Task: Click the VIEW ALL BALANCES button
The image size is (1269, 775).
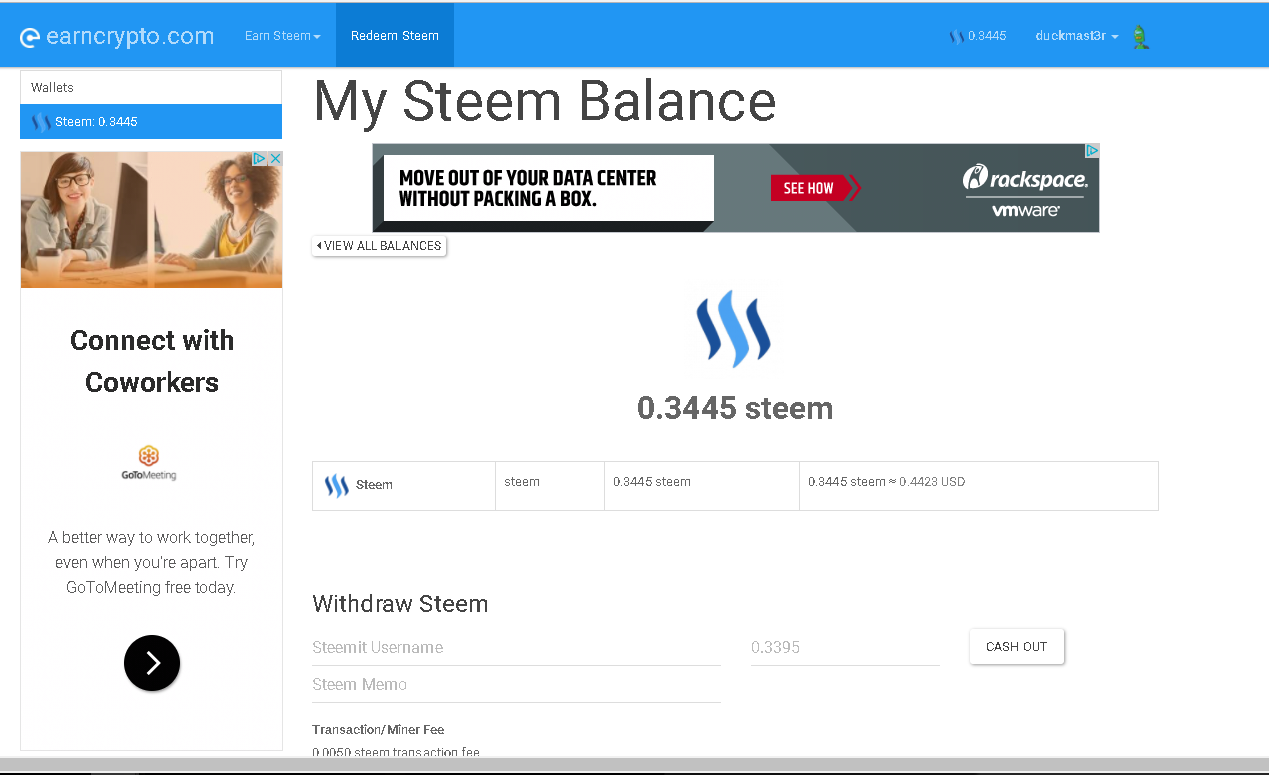Action: [x=379, y=246]
